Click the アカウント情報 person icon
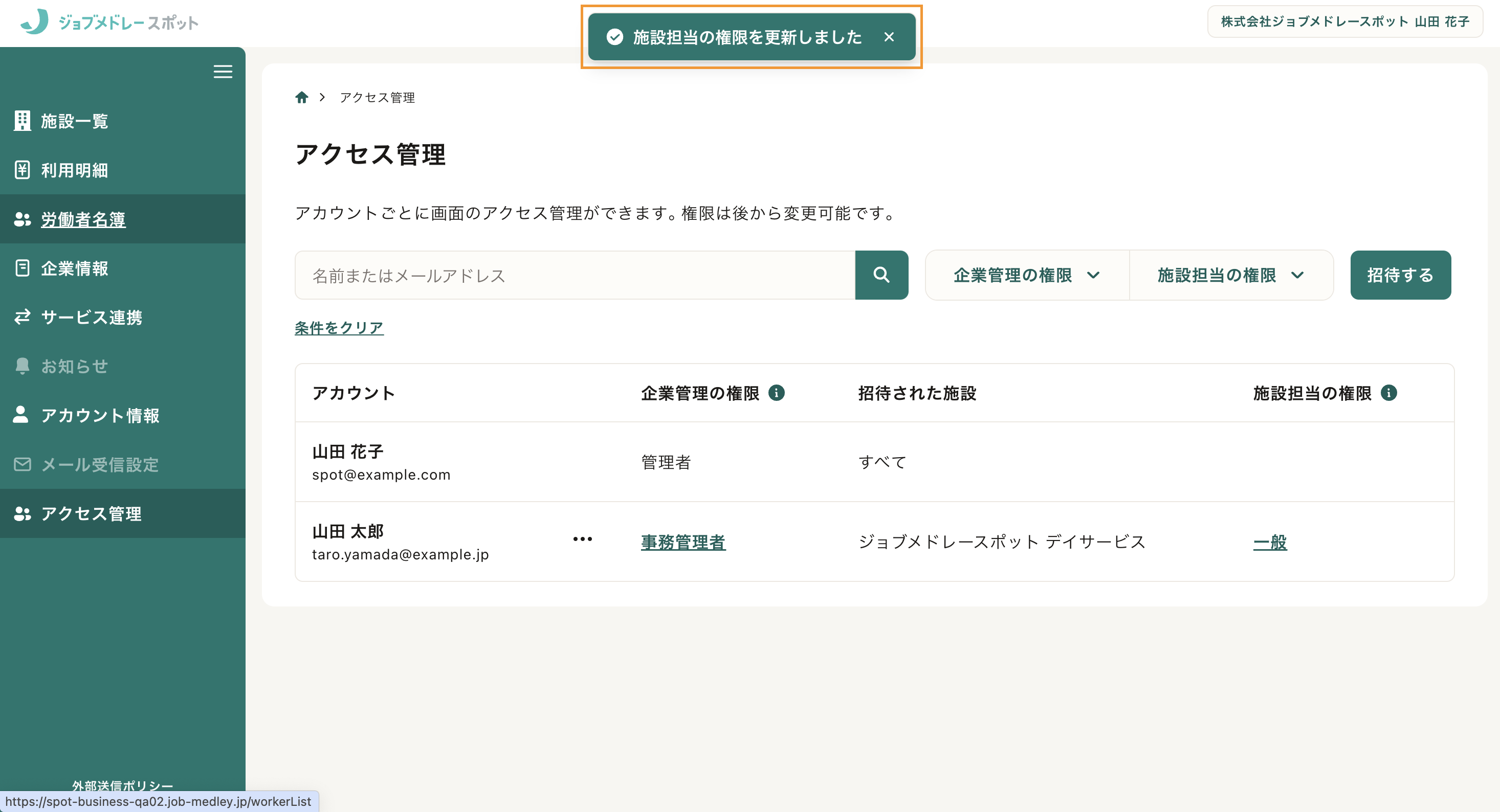 coord(21,415)
